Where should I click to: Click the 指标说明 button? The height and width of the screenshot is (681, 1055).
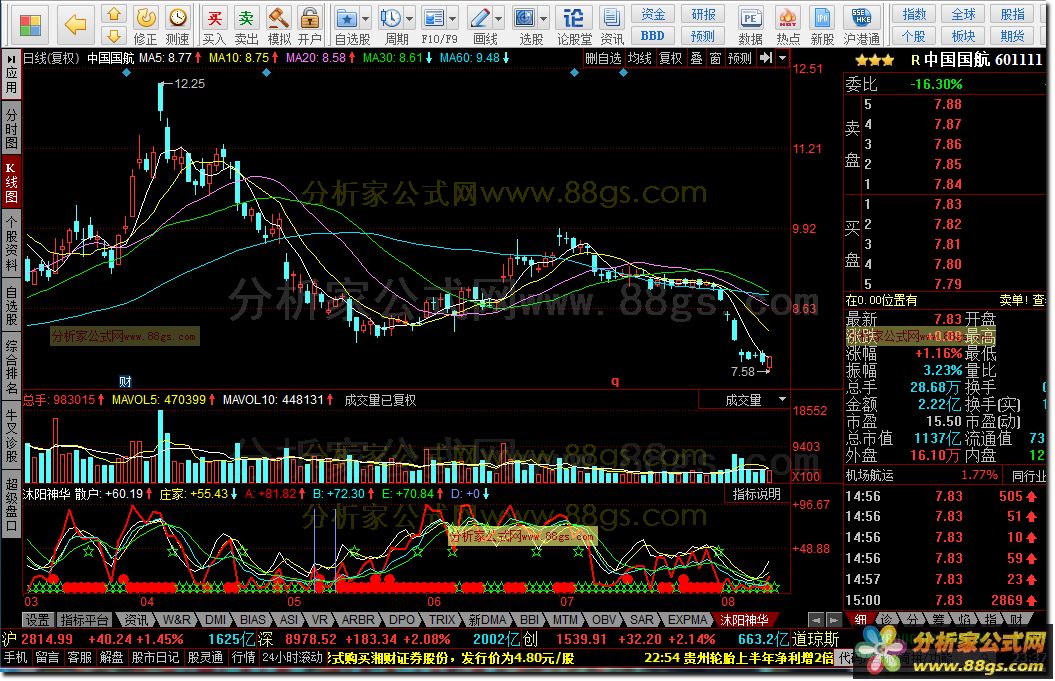click(757, 494)
